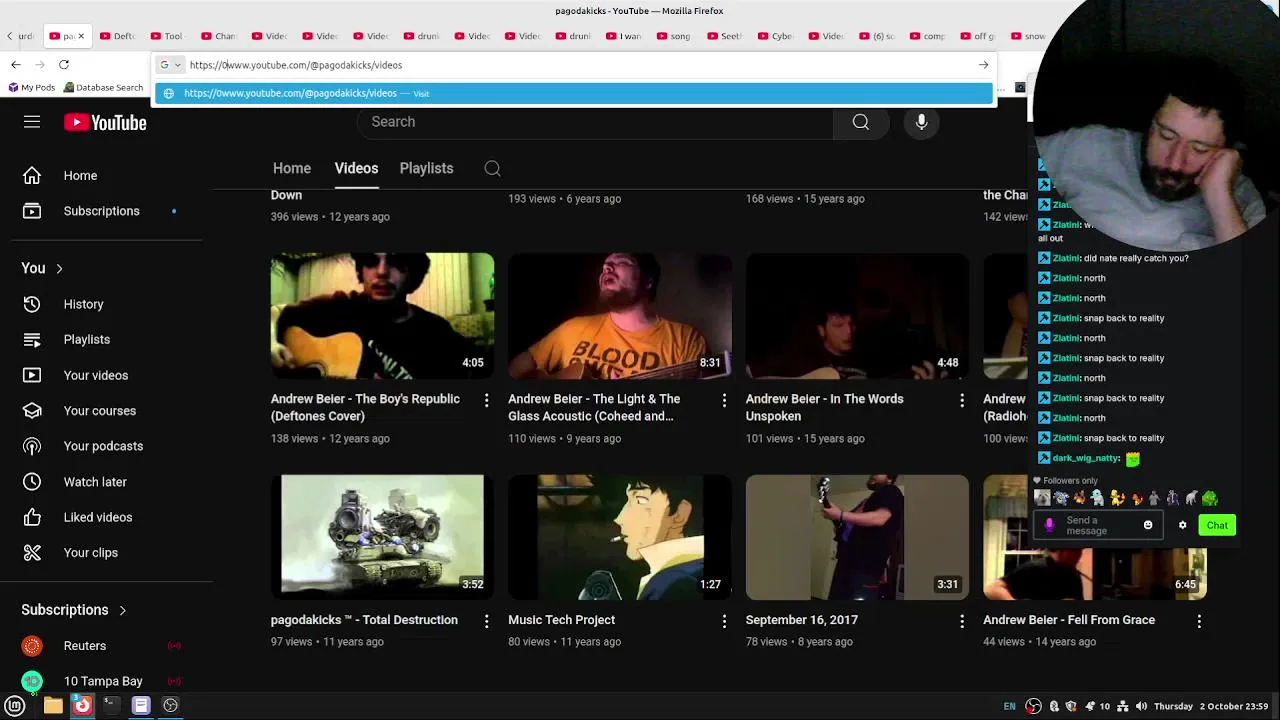The width and height of the screenshot is (1280, 720).
Task: Open the file manager from taskbar
Action: click(53, 705)
